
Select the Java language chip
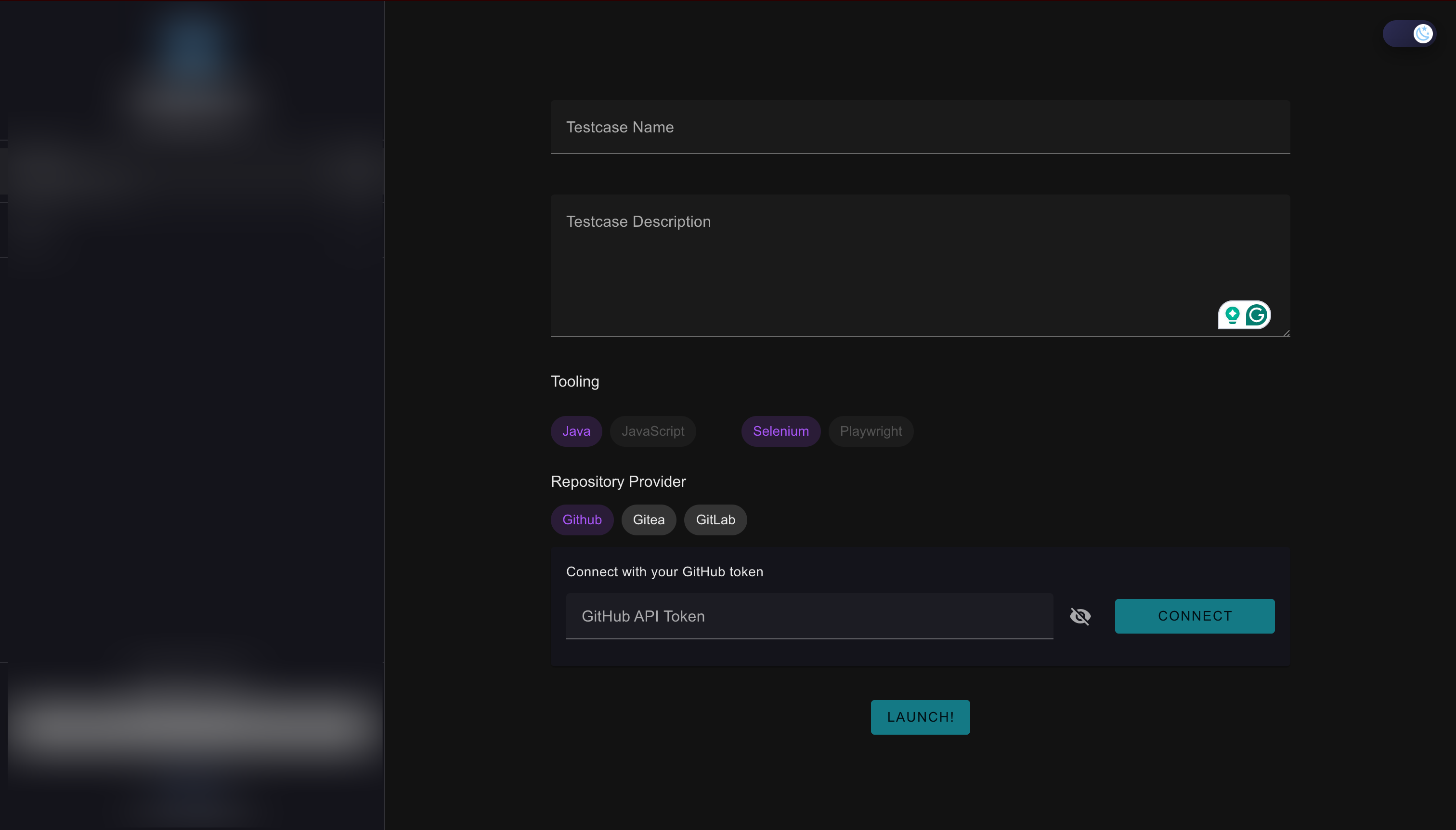pyautogui.click(x=576, y=431)
